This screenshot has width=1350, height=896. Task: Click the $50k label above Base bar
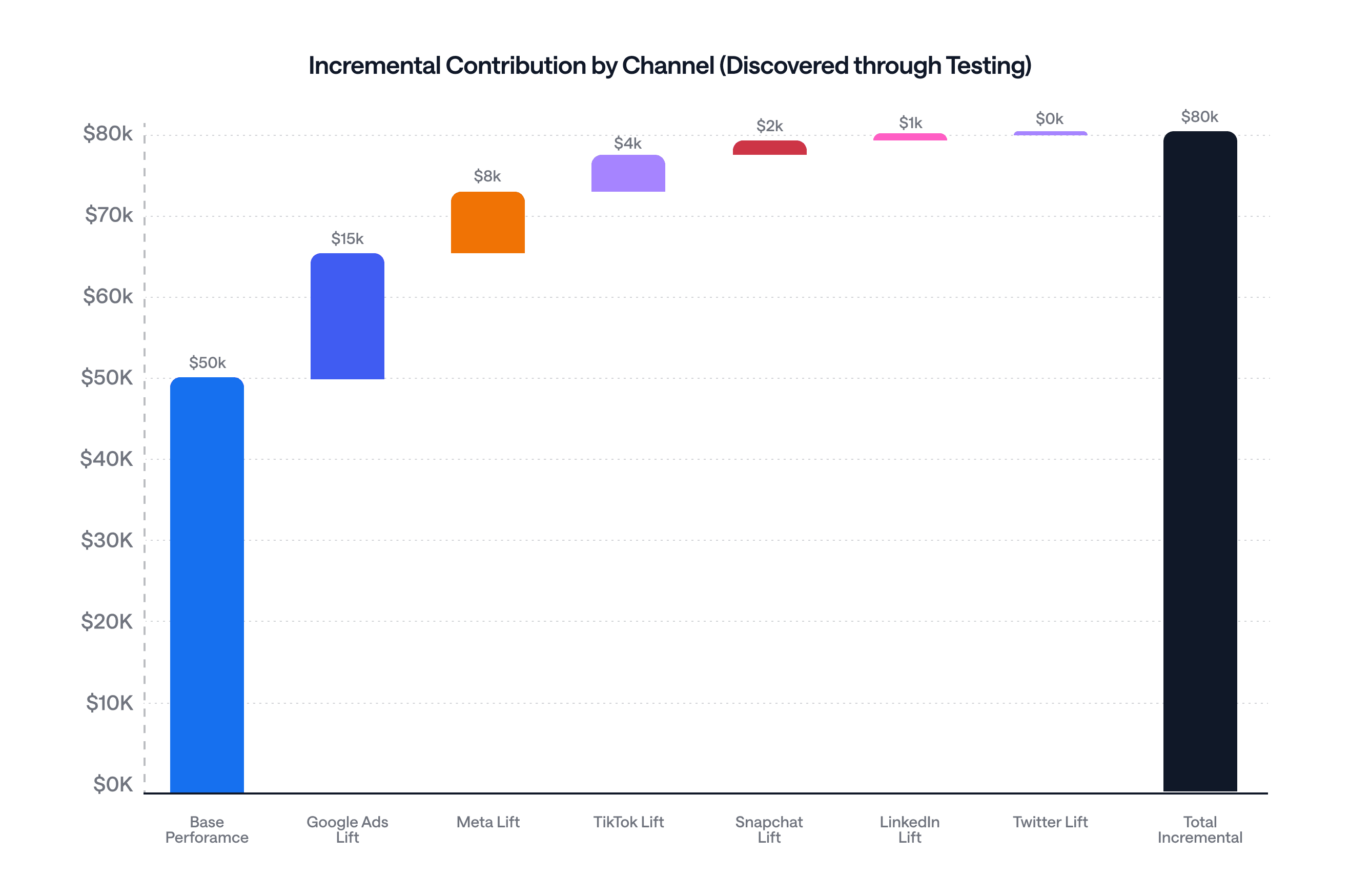point(208,362)
